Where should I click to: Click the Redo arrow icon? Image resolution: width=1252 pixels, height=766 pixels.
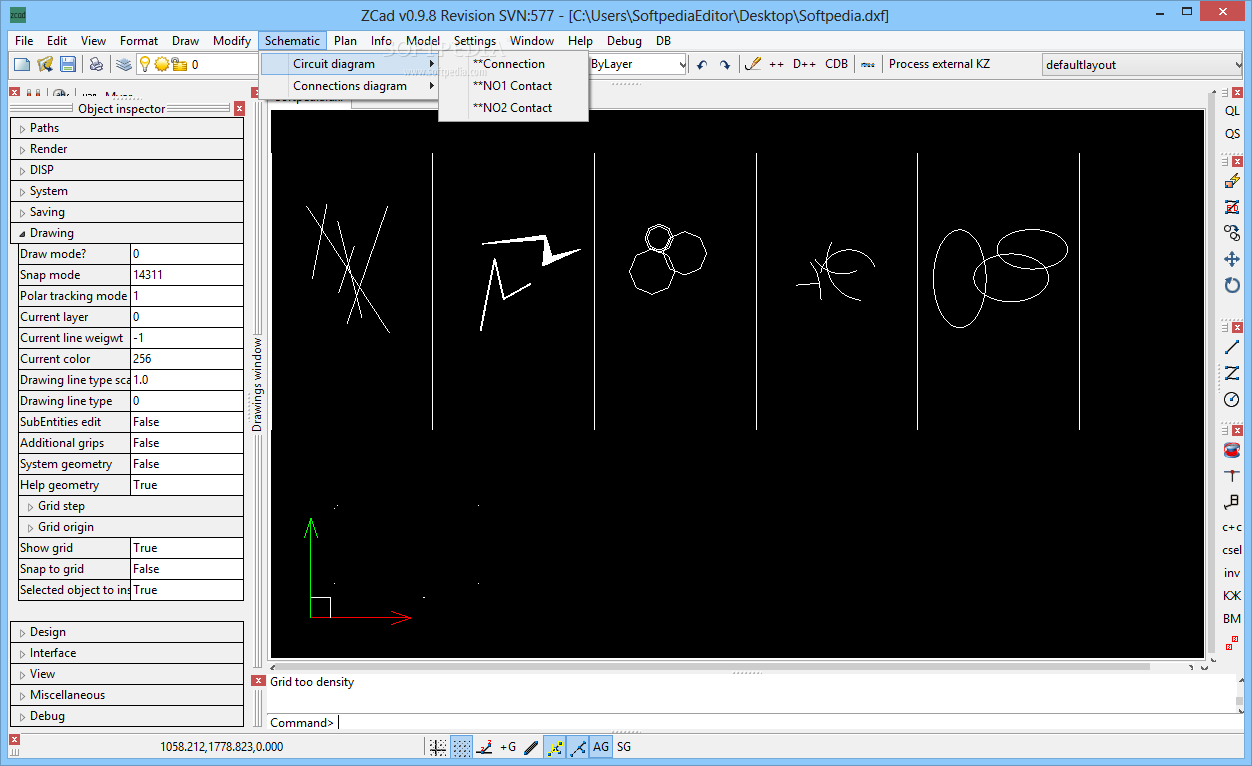(725, 64)
